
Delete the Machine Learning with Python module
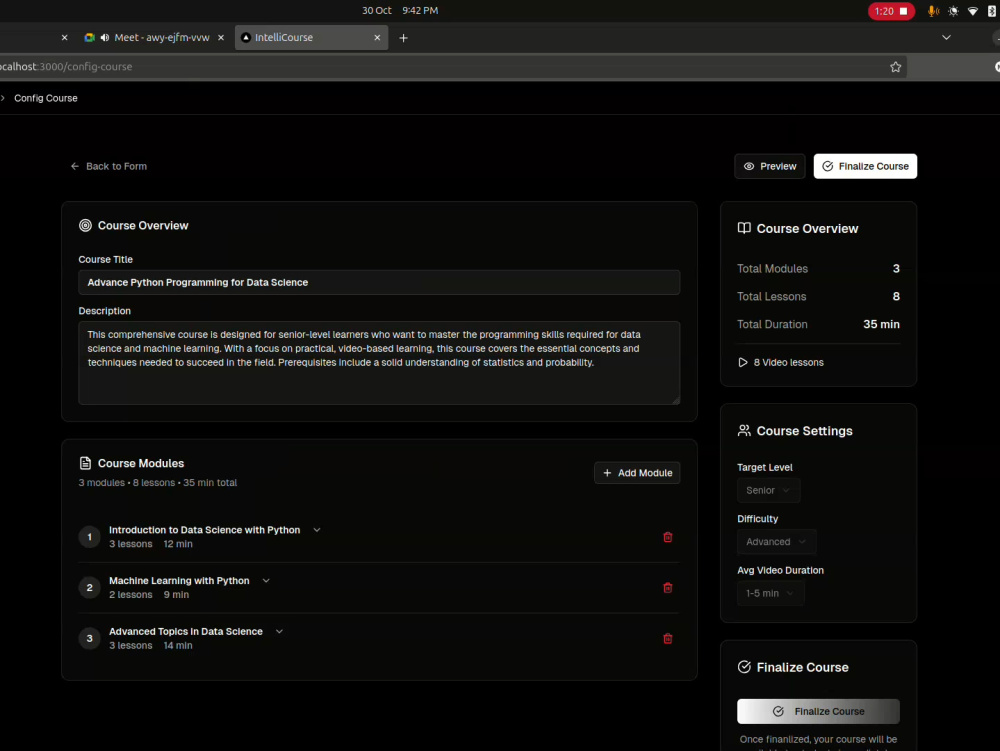668,588
